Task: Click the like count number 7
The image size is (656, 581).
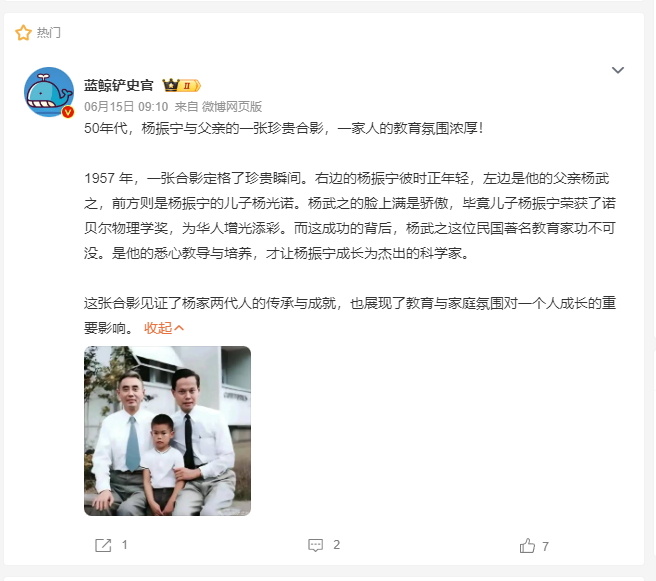Action: (x=545, y=546)
